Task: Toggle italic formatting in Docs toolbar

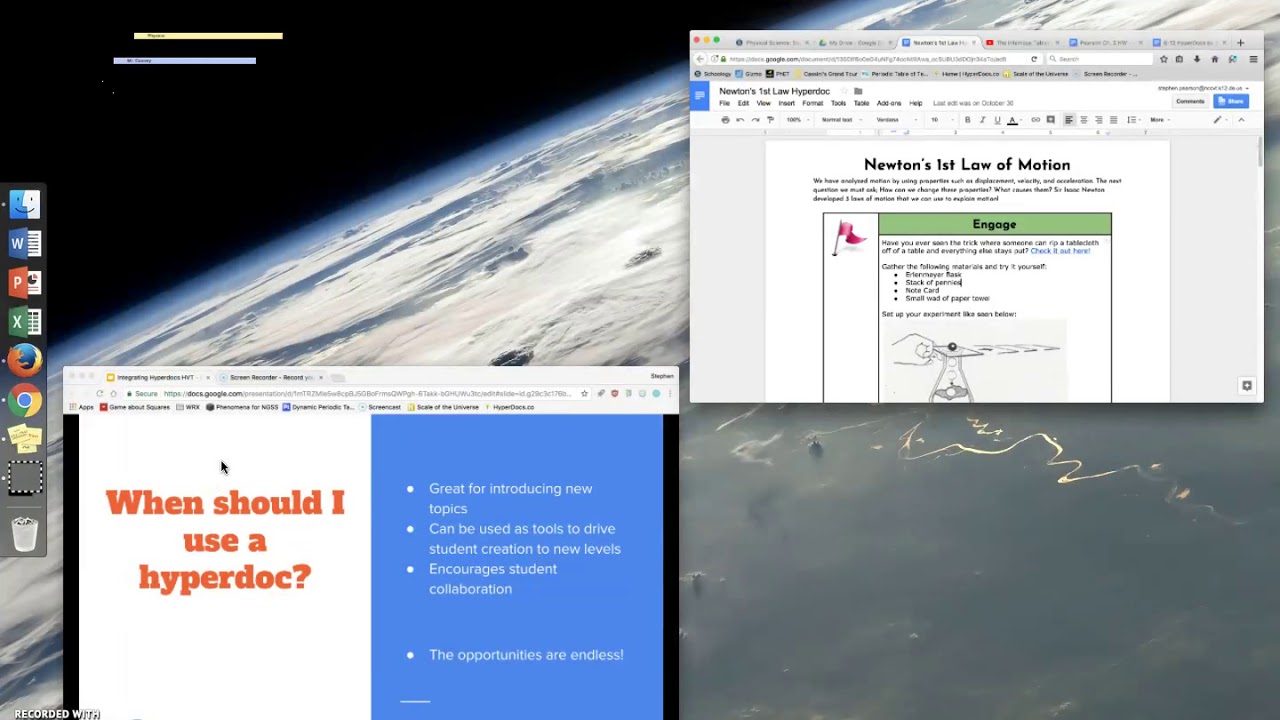Action: pyautogui.click(x=982, y=120)
